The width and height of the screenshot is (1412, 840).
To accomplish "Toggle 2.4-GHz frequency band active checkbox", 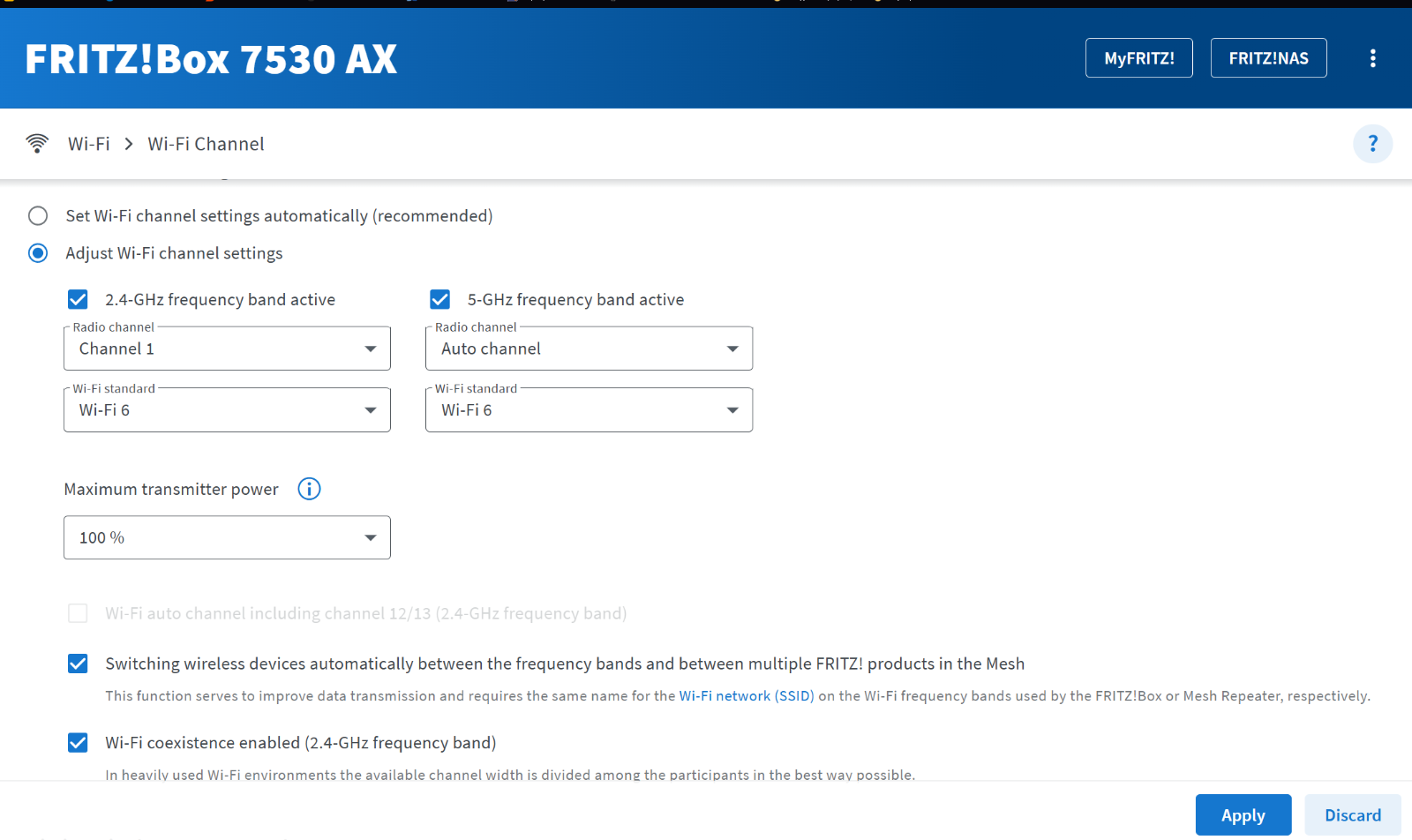I will click(78, 300).
